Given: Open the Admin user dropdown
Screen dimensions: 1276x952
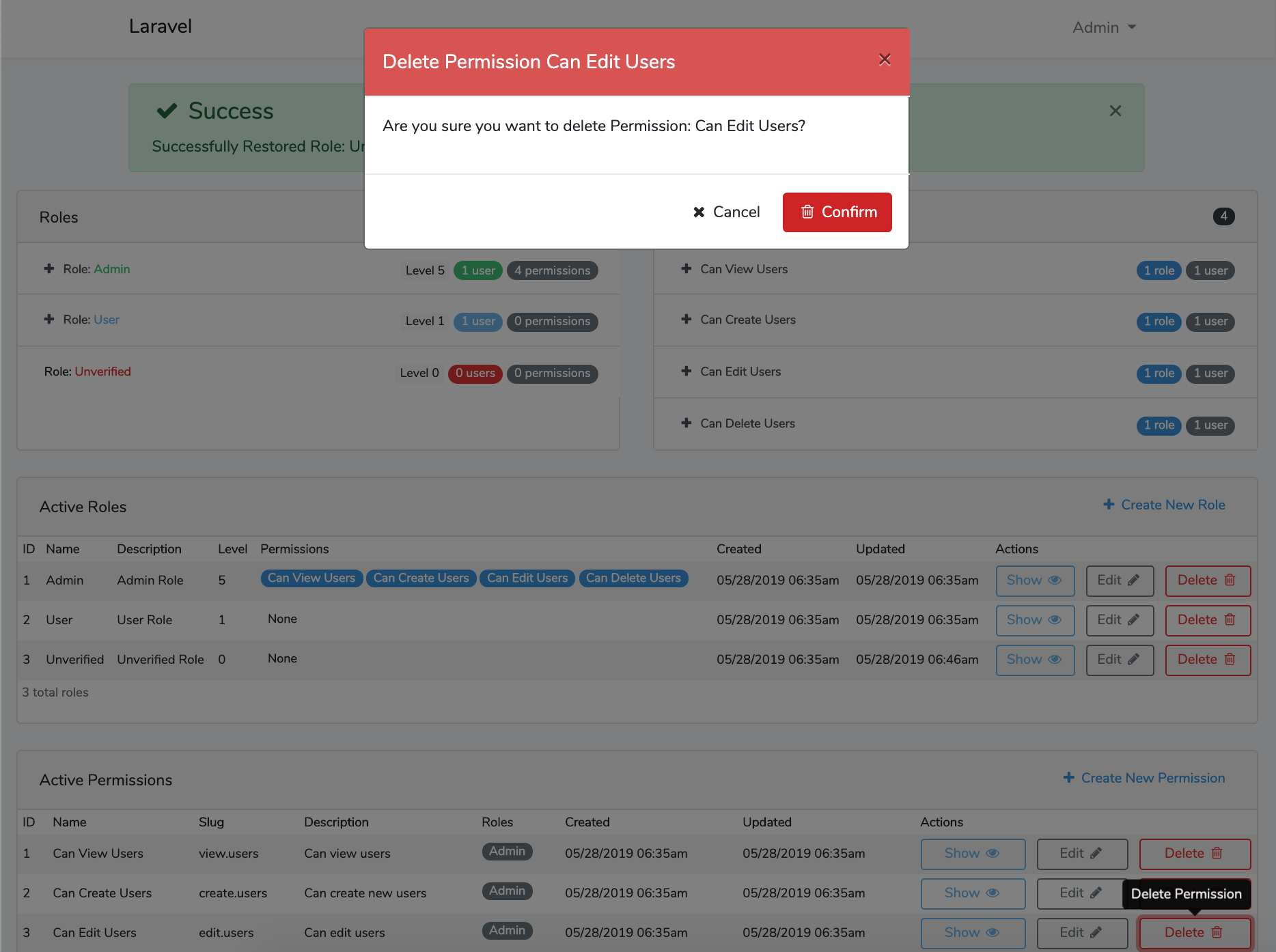Looking at the screenshot, I should pos(1104,27).
